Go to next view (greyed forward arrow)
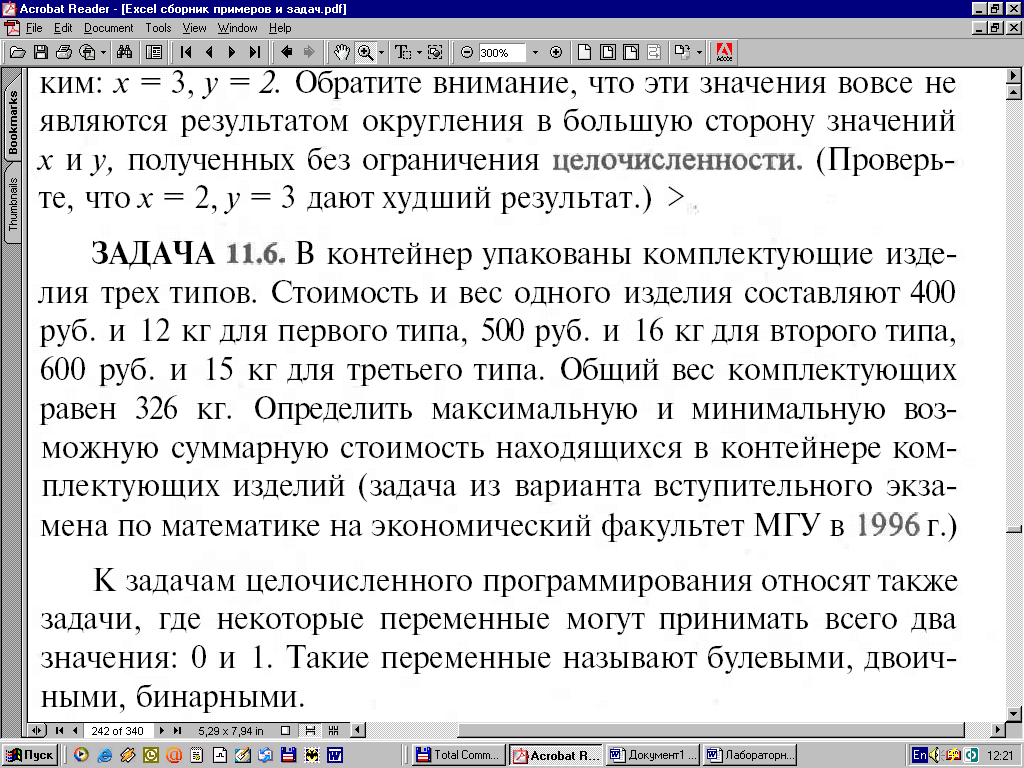The height and width of the screenshot is (768, 1024). coord(309,52)
